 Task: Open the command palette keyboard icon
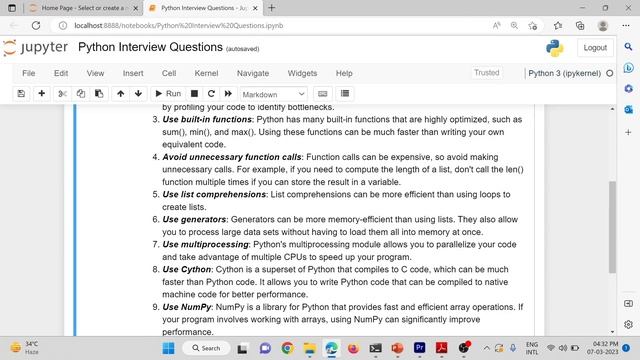pyautogui.click(x=322, y=94)
